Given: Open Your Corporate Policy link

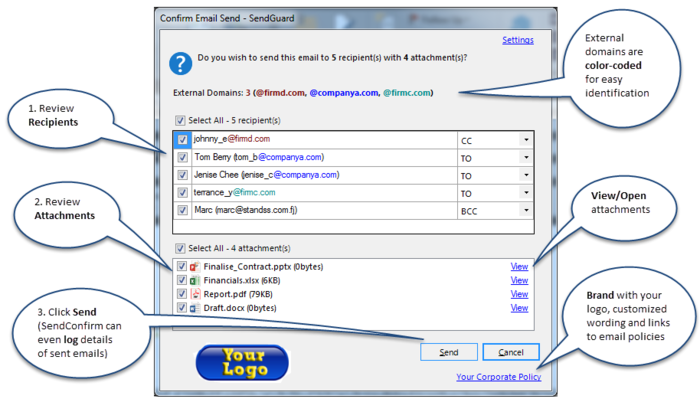Looking at the screenshot, I should pyautogui.click(x=499, y=377).
